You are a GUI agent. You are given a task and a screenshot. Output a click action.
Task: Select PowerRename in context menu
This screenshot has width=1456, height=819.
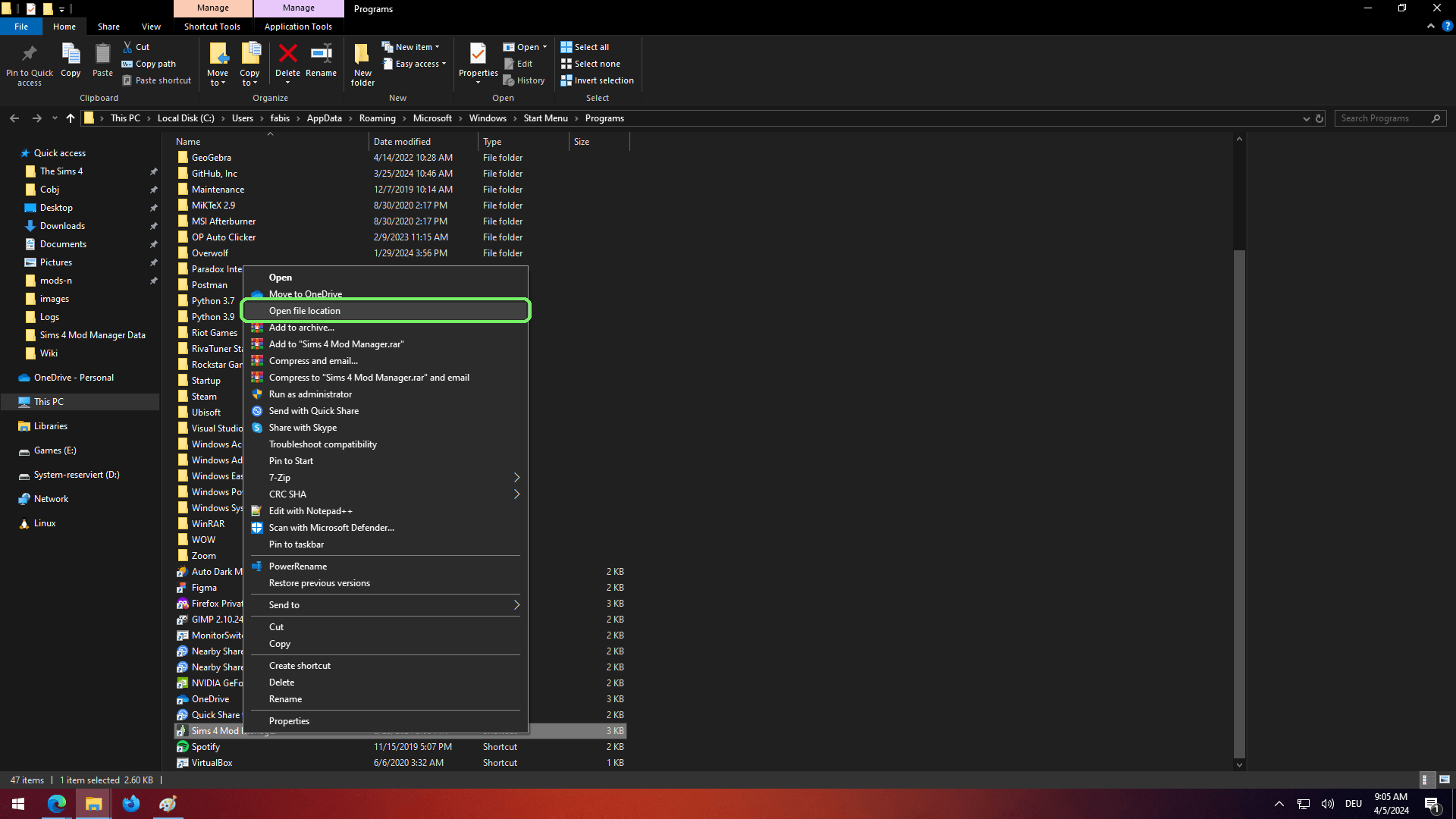(385, 566)
